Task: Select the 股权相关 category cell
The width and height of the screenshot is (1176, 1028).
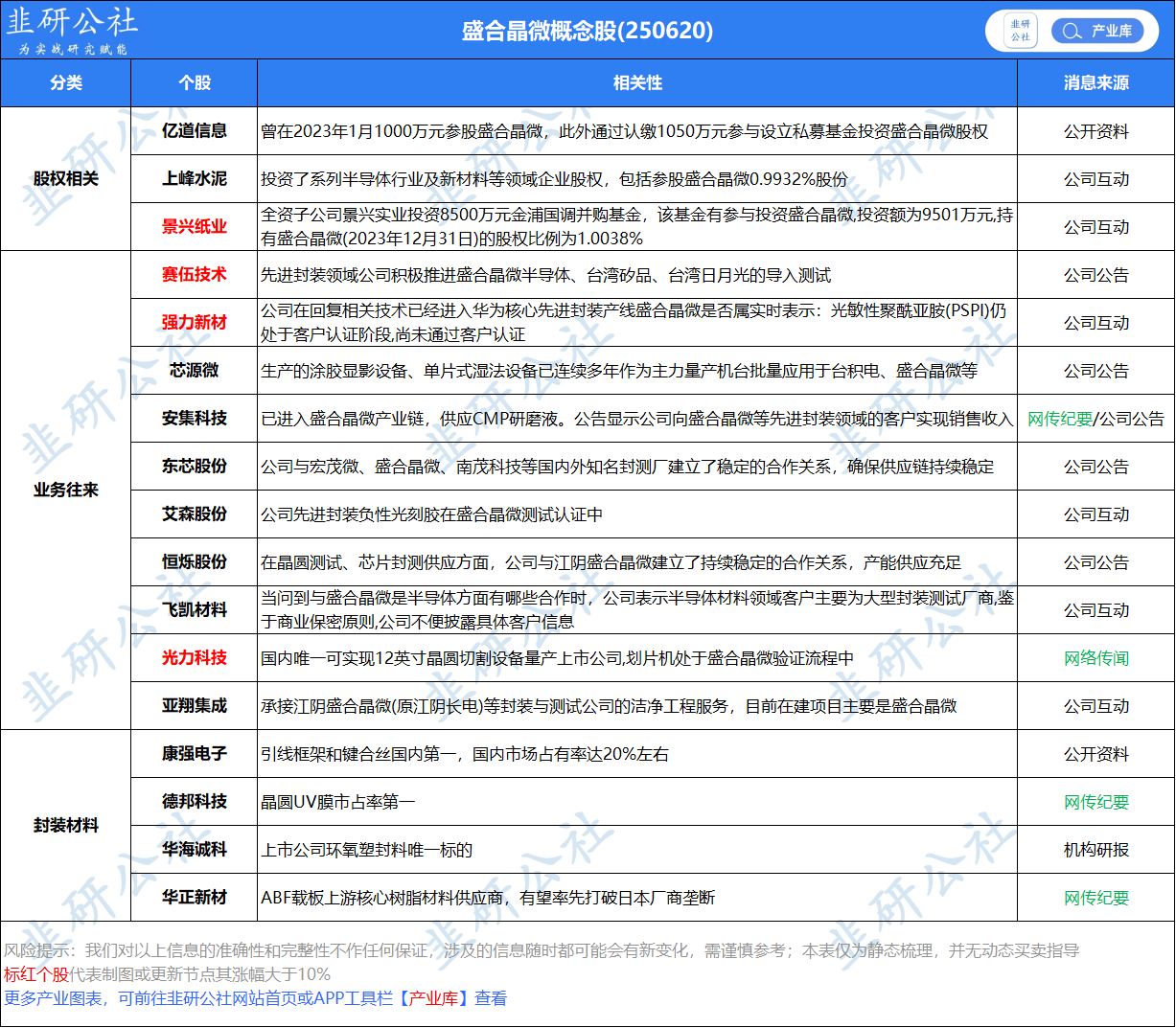Action: pyautogui.click(x=66, y=179)
